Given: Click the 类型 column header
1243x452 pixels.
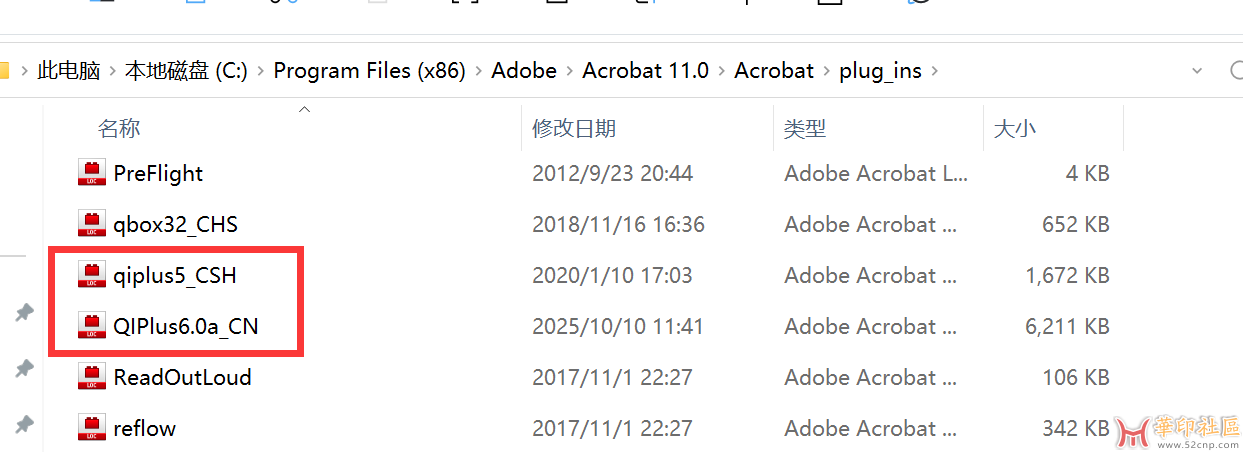Looking at the screenshot, I should click(805, 128).
